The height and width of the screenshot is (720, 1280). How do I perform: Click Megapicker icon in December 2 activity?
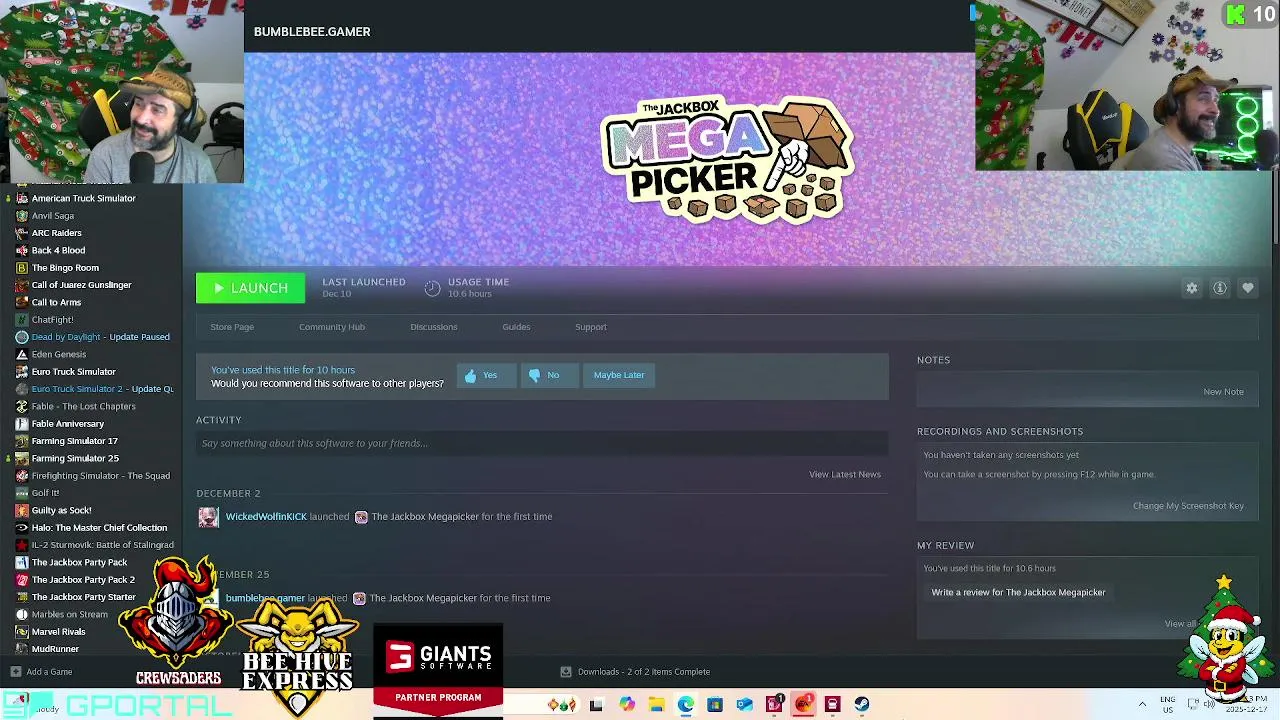(361, 517)
